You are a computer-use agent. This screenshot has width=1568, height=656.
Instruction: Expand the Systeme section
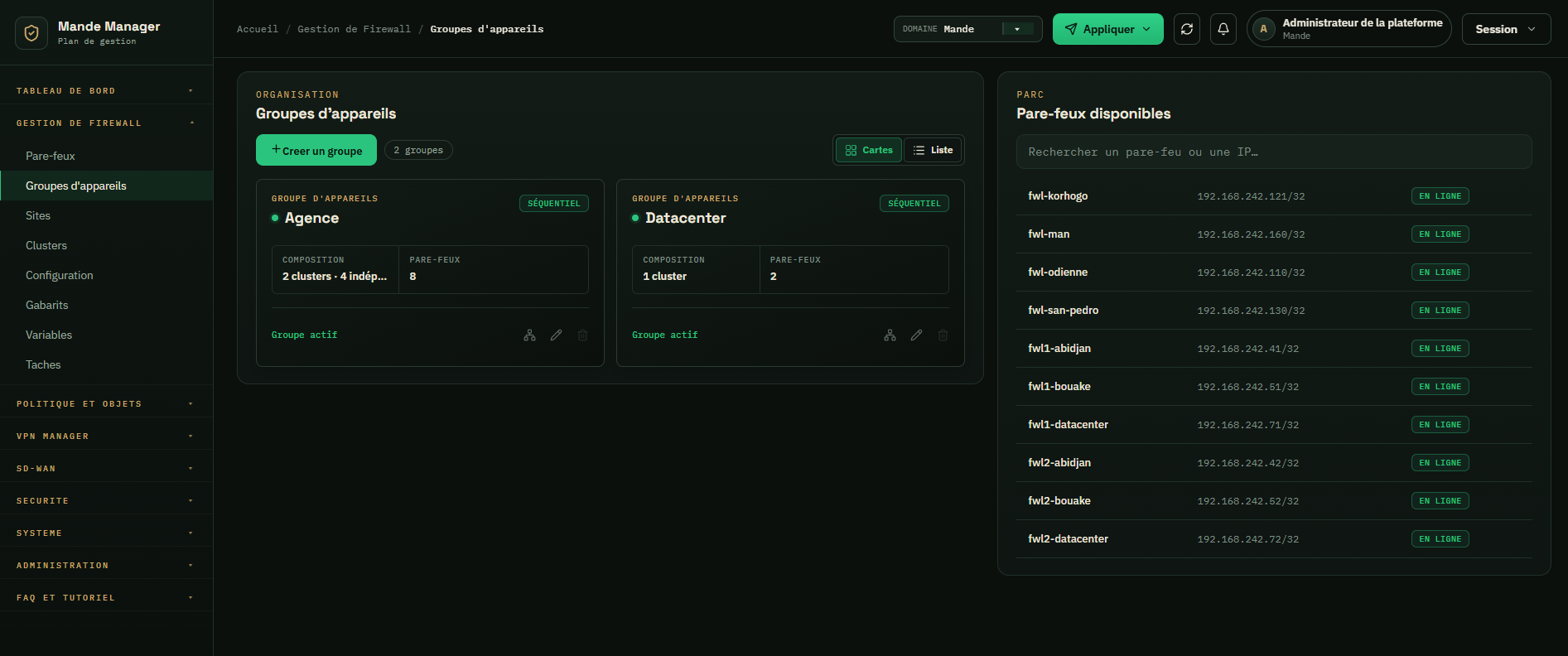pyautogui.click(x=106, y=533)
